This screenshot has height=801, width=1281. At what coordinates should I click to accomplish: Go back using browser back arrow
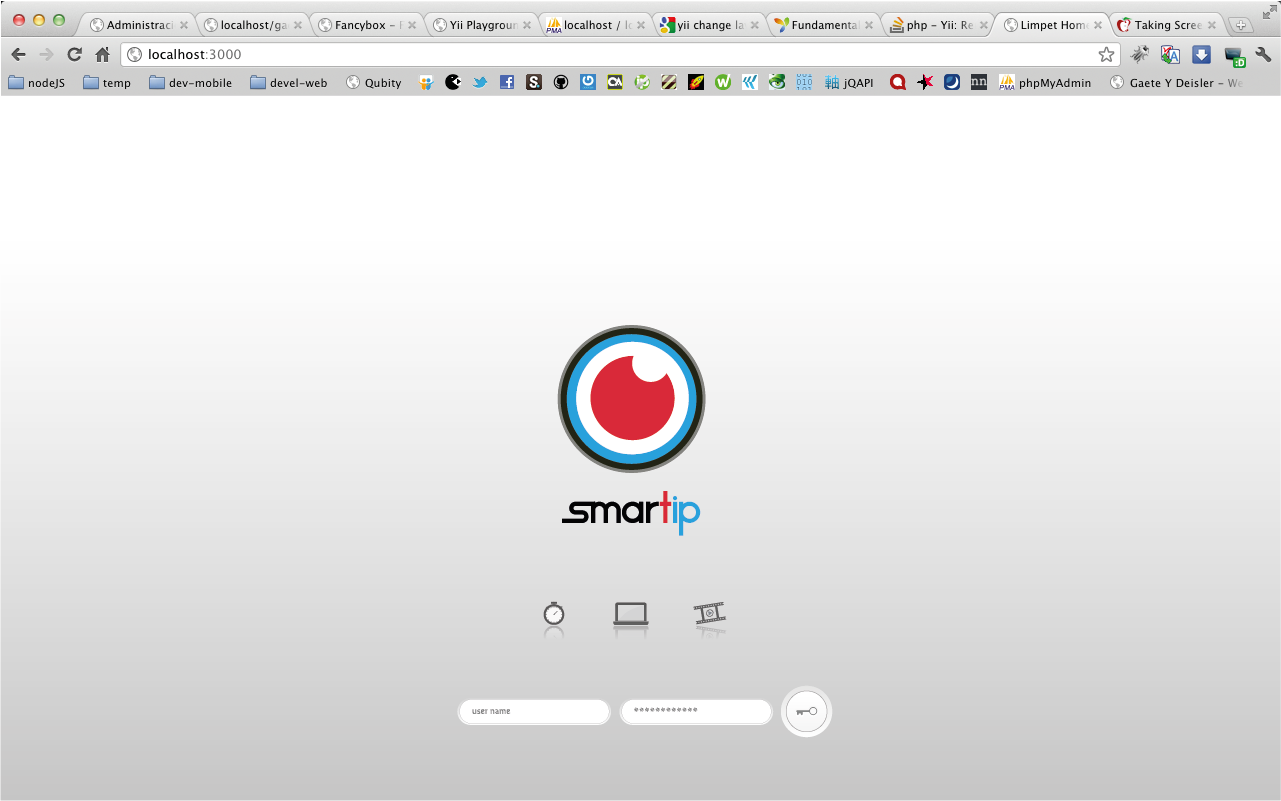(x=18, y=55)
